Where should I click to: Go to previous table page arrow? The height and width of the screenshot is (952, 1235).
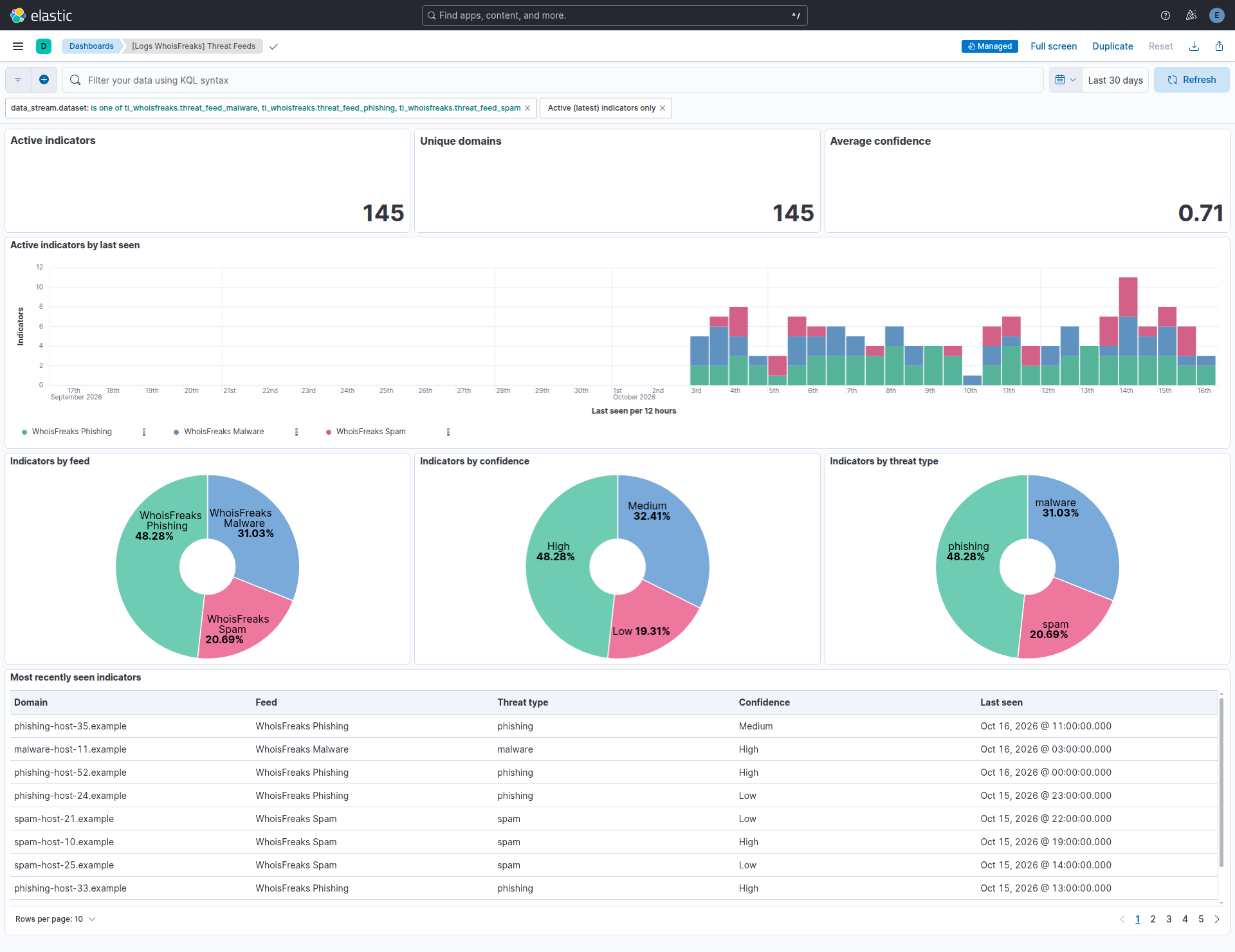point(1122,919)
